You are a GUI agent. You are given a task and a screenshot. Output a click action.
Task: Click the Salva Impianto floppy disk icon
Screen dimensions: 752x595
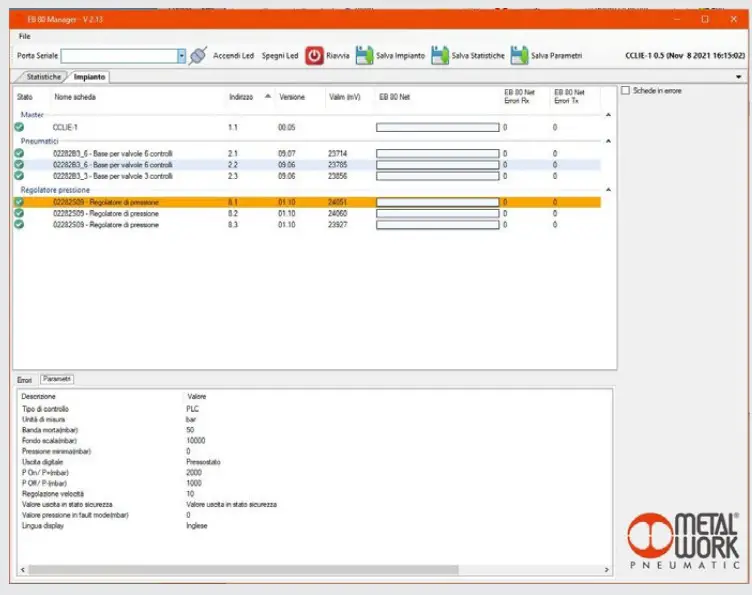364,56
